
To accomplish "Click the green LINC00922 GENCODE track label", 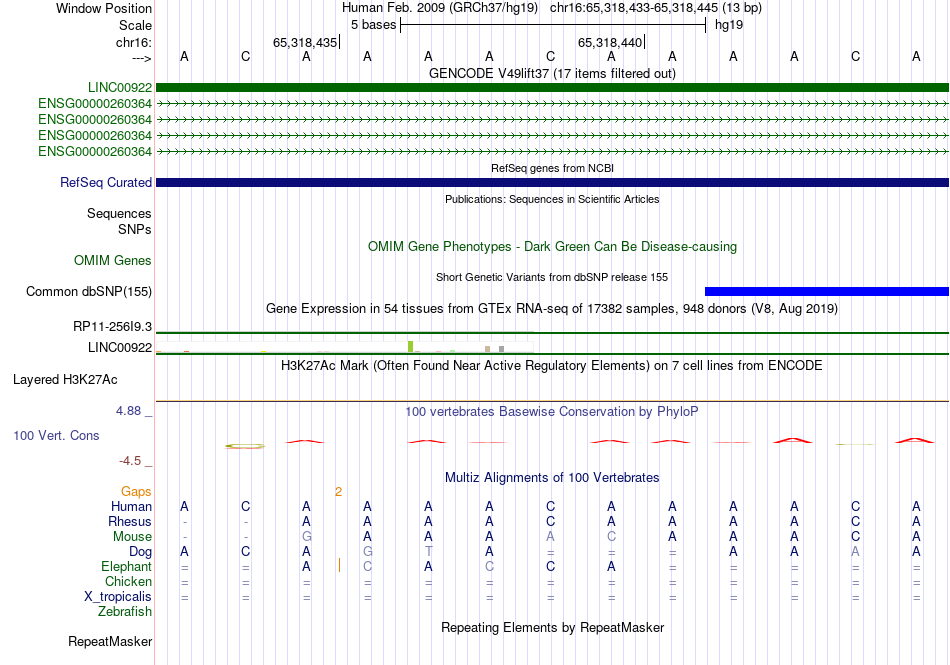I will point(119,88).
